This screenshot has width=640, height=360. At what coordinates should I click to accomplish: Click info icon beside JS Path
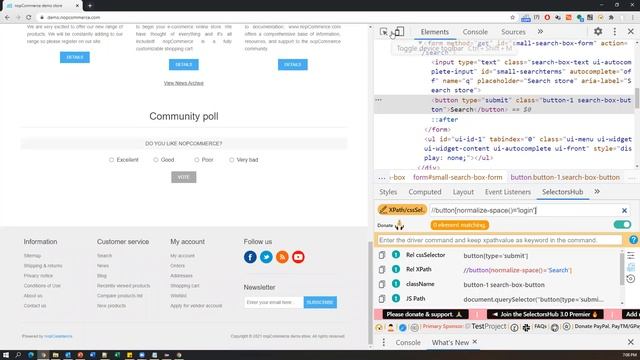[396, 298]
